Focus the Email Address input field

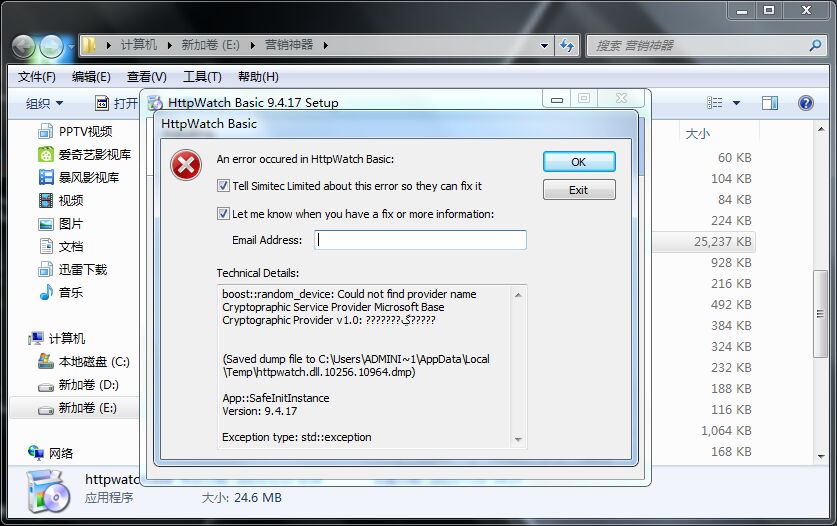coord(420,240)
